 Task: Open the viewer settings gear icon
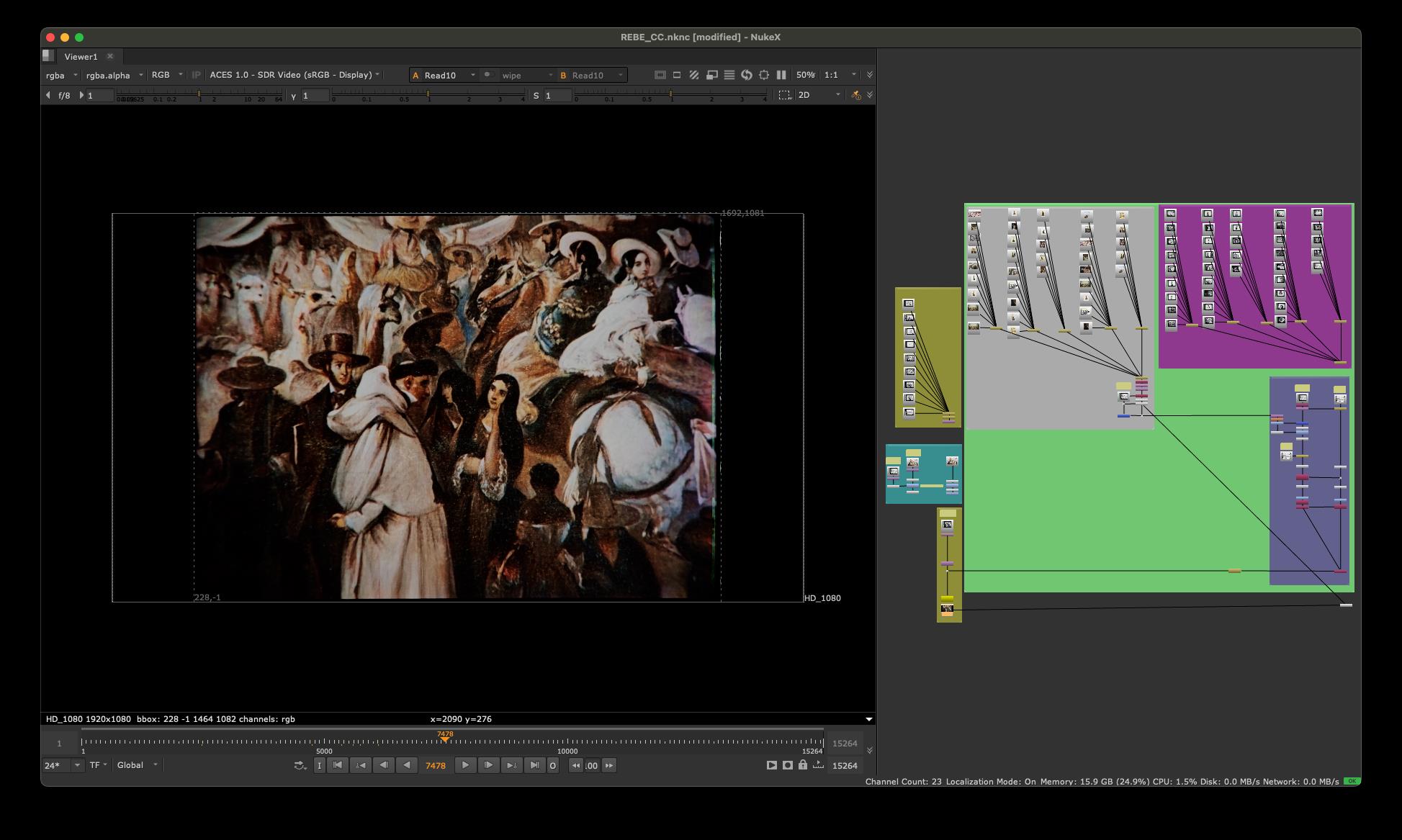tap(764, 75)
